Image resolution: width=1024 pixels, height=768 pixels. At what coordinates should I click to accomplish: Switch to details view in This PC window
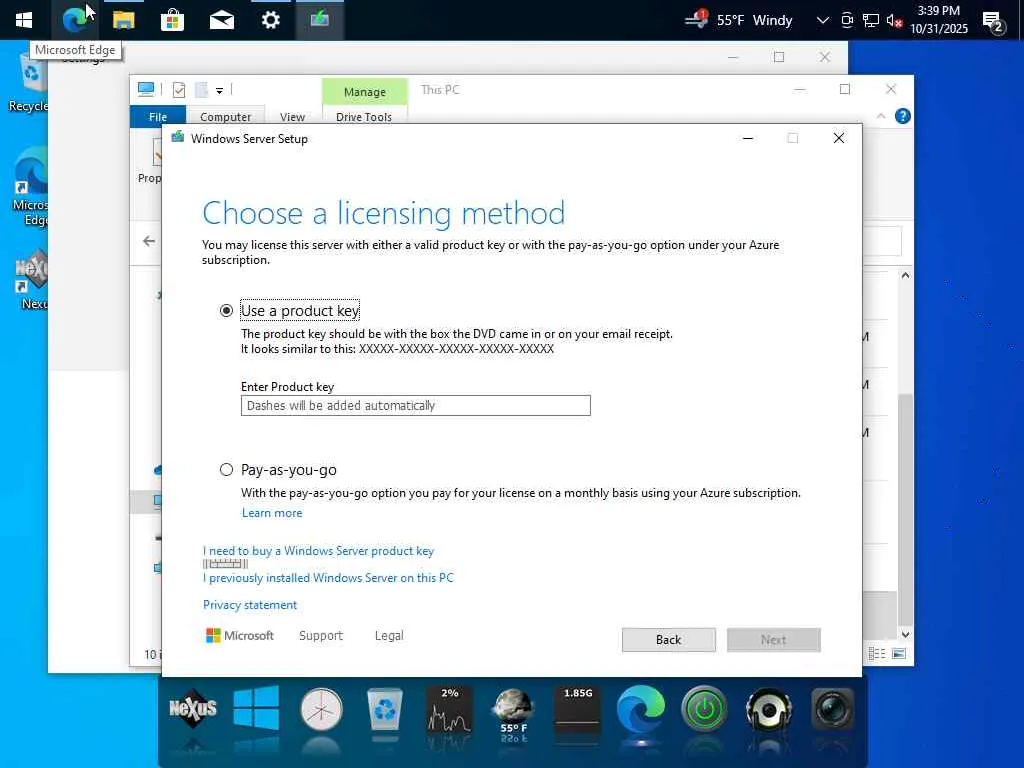[877, 653]
